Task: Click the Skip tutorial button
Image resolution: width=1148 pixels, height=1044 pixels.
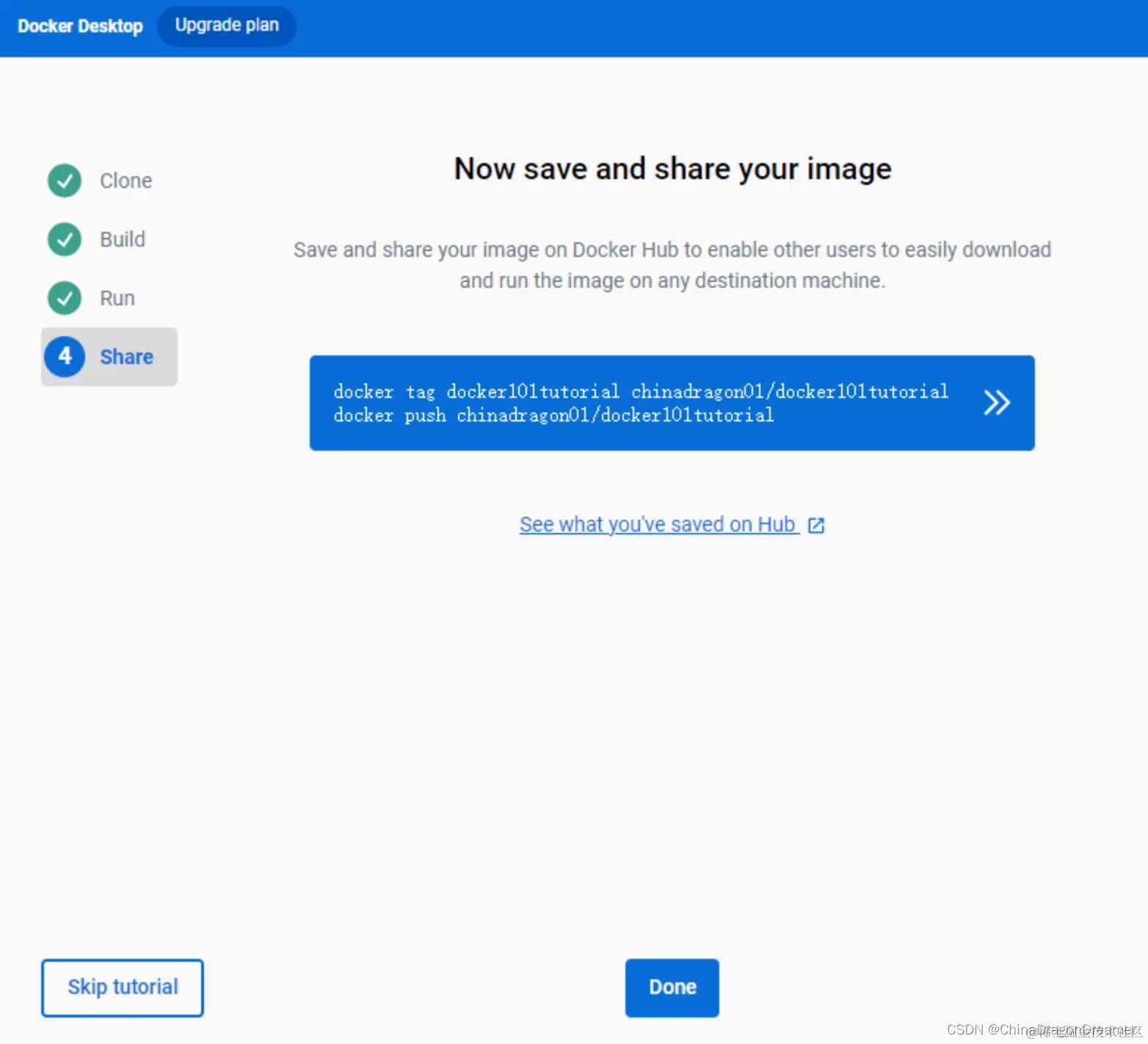Action: click(x=123, y=987)
